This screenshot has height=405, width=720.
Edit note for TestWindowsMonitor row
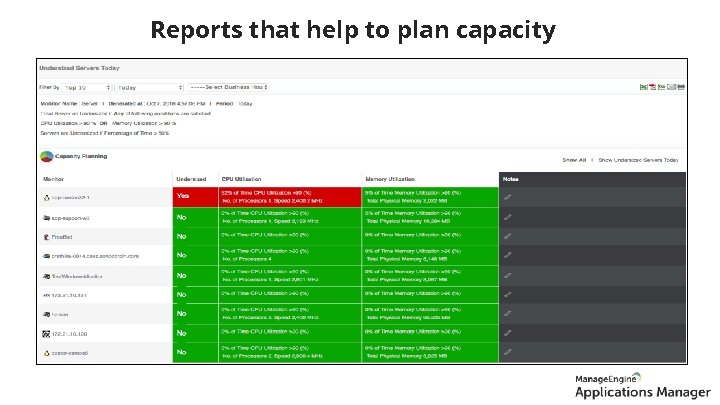tap(507, 276)
